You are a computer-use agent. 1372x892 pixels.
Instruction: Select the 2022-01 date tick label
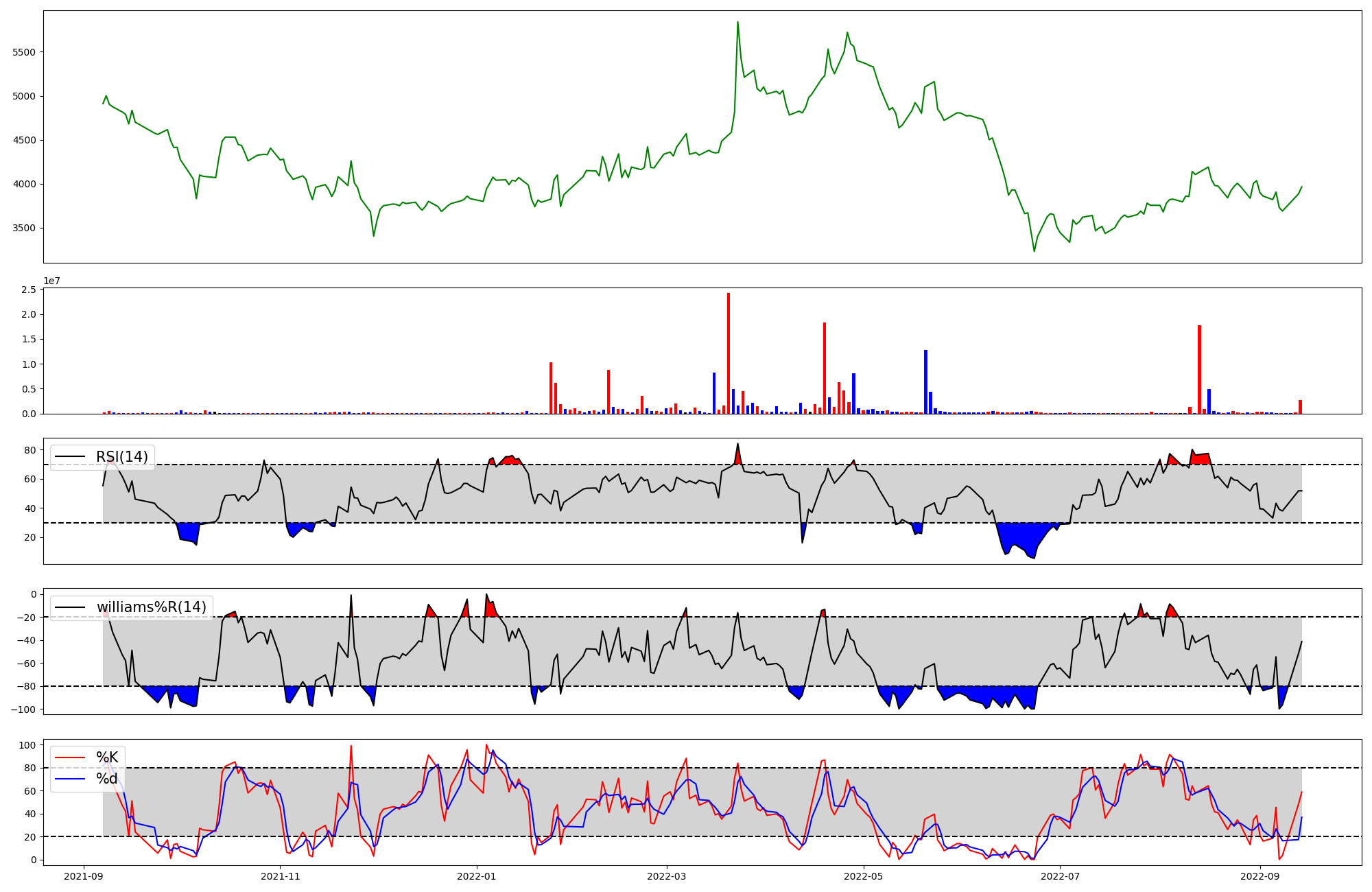coord(476,876)
